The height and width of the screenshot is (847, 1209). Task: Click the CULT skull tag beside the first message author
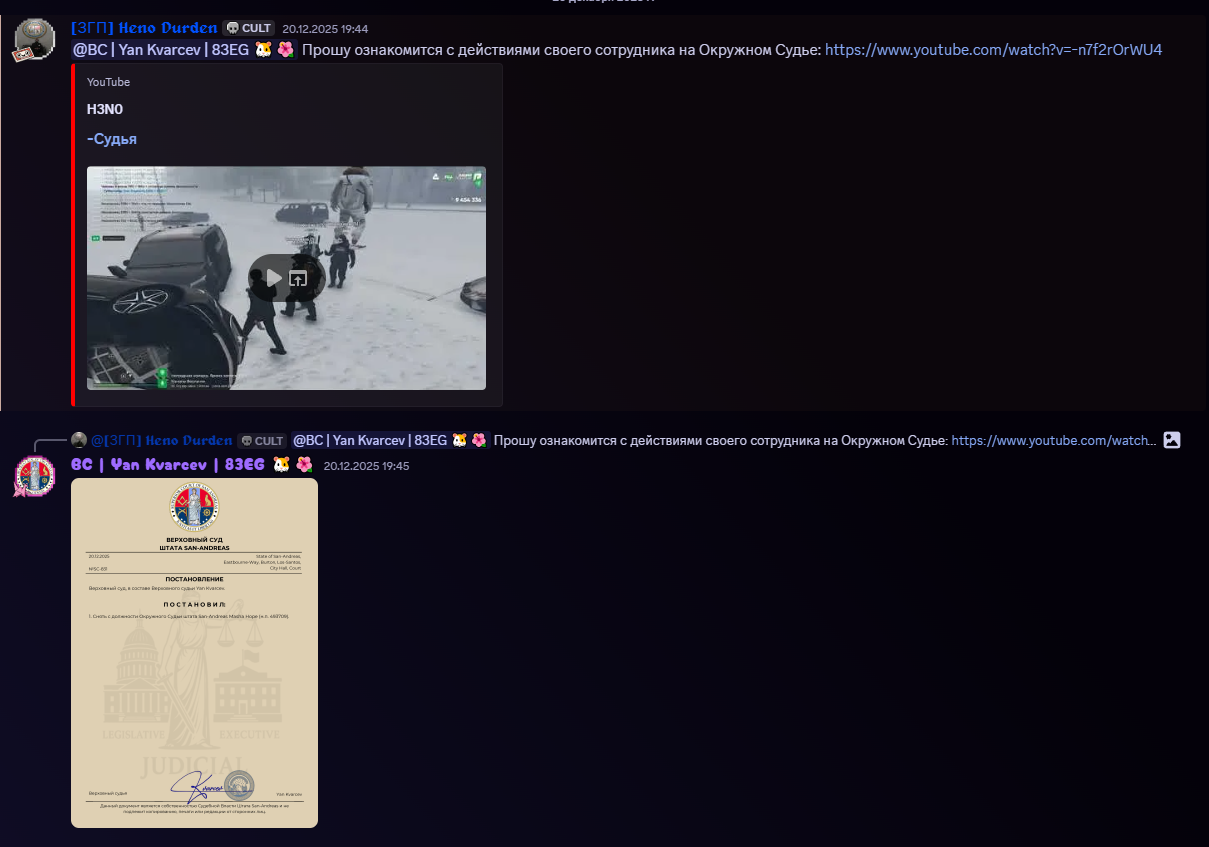[248, 29]
